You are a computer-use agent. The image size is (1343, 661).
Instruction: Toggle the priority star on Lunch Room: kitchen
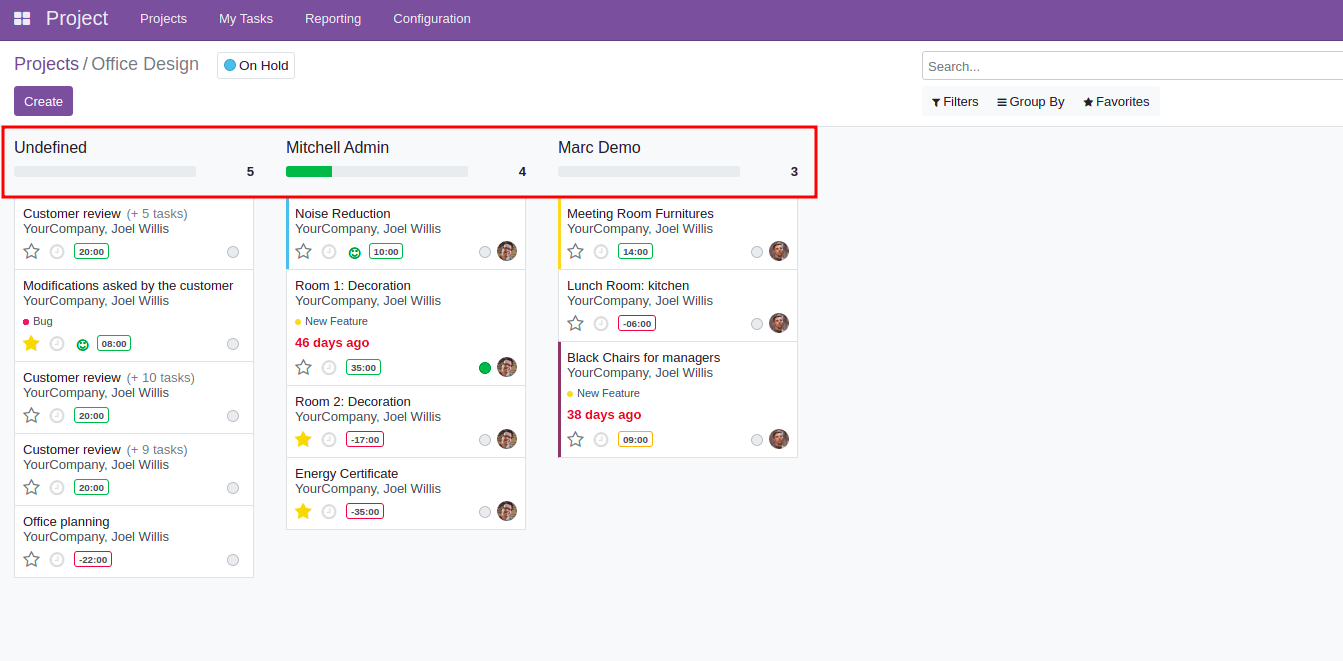[x=575, y=323]
